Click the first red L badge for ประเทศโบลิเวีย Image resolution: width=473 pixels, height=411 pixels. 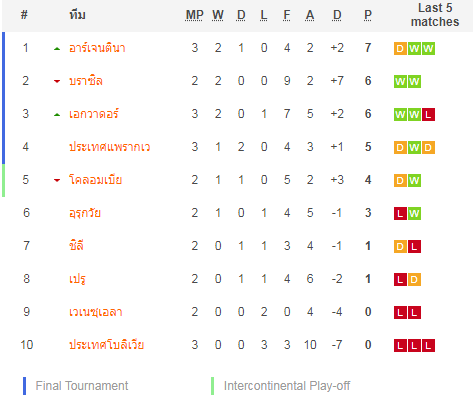click(x=400, y=345)
